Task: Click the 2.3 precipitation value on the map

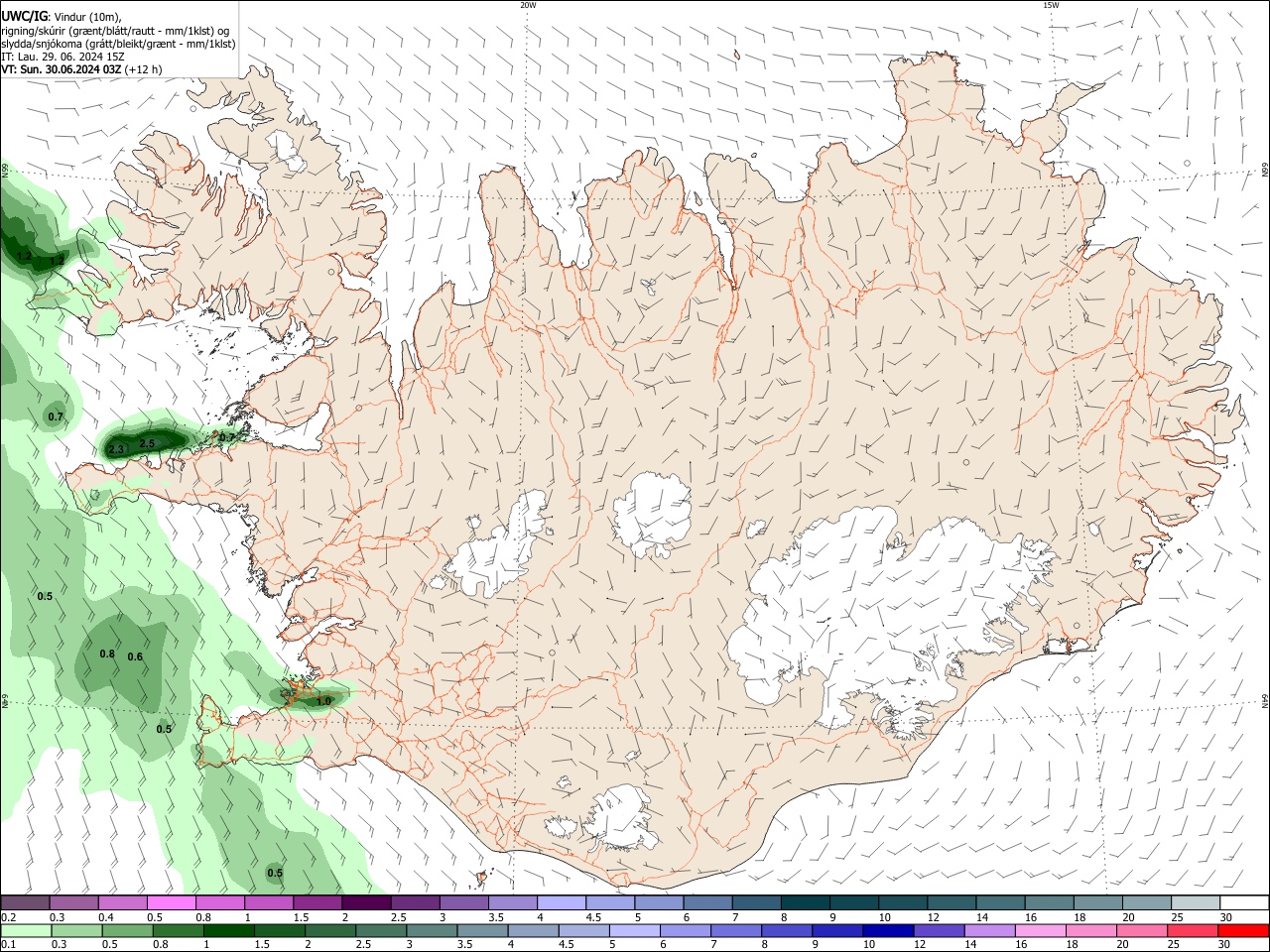Action: click(116, 450)
